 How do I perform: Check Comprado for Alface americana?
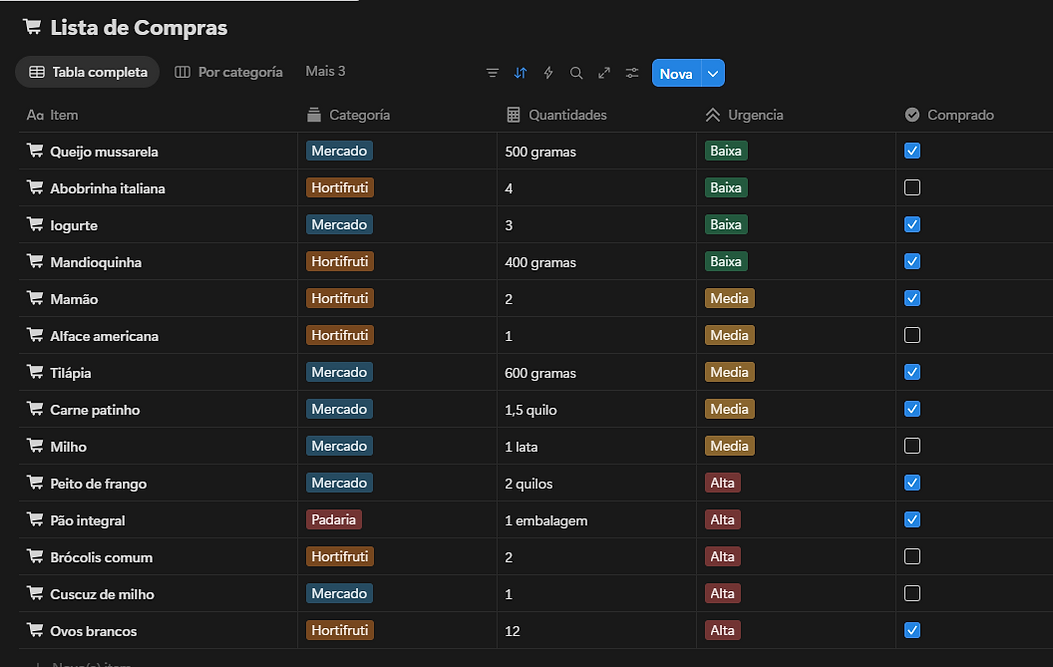[912, 335]
